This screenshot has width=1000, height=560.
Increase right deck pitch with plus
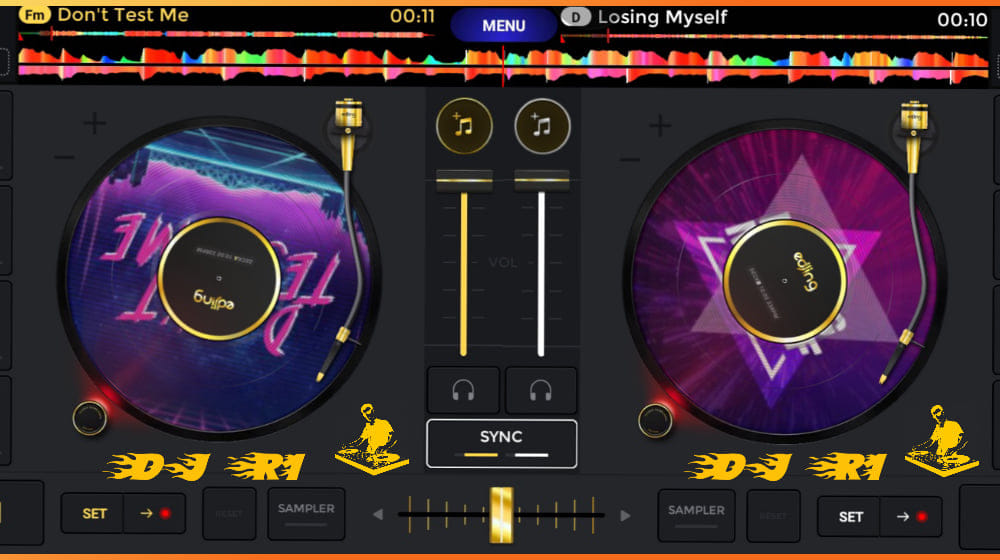point(660,126)
